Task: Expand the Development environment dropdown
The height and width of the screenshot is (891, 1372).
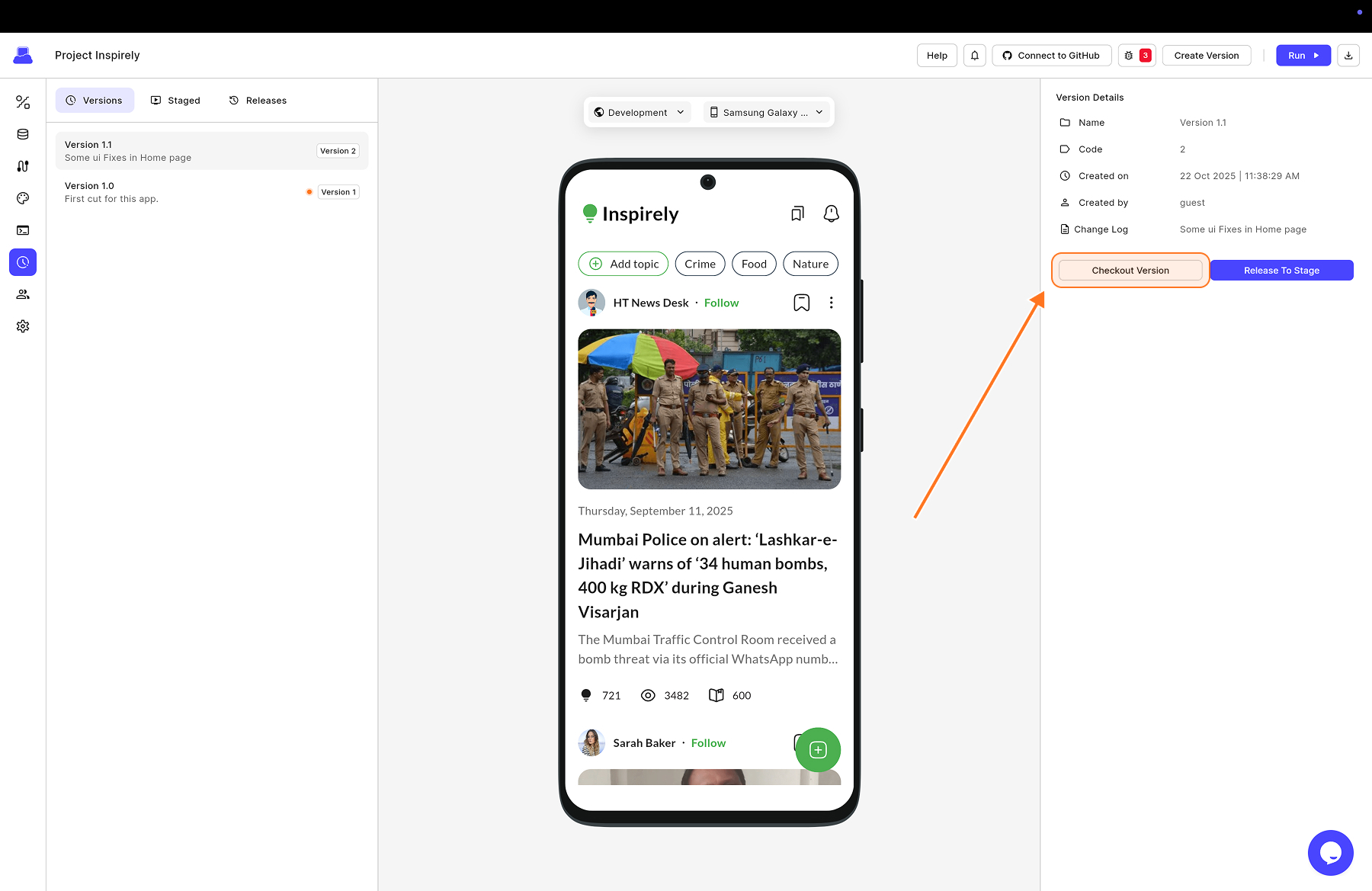Action: 639,113
